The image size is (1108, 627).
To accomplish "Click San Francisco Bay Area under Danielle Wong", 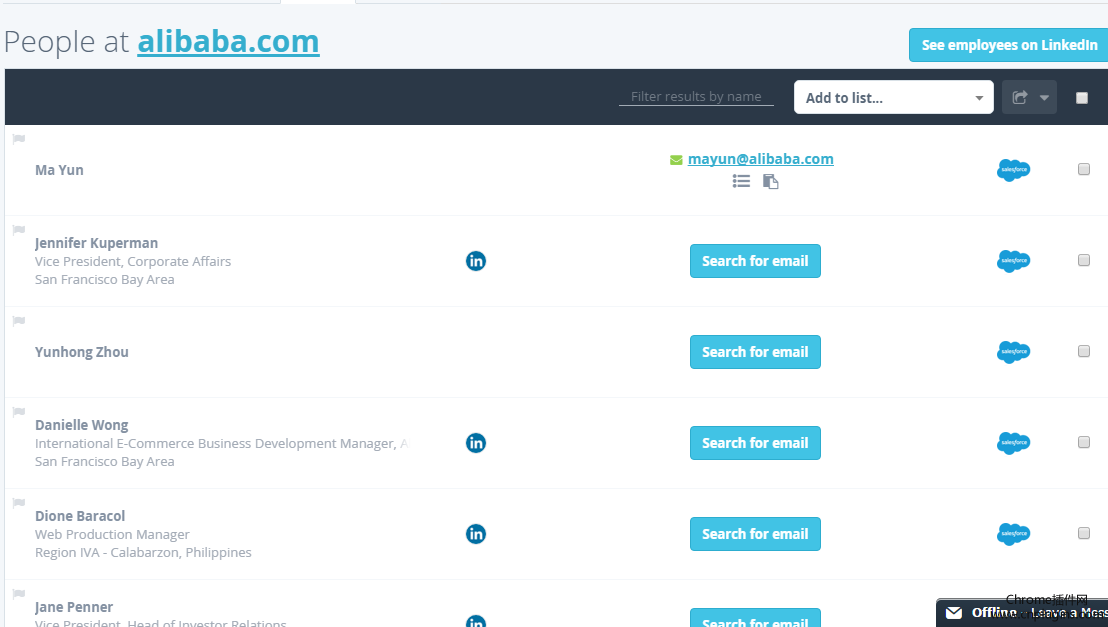I will [x=105, y=462].
